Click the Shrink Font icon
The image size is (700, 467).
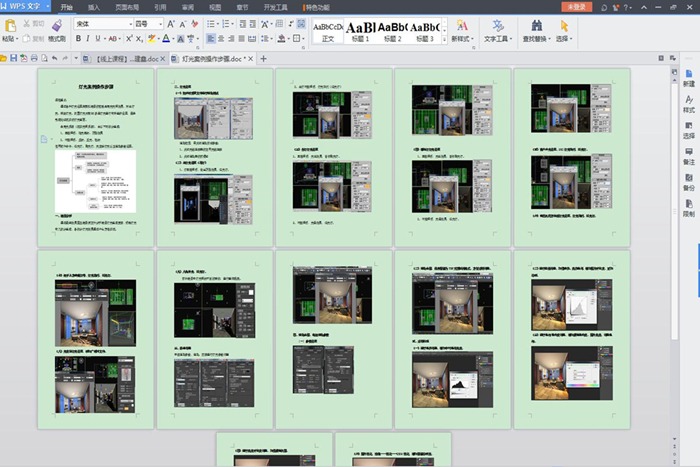click(x=183, y=24)
